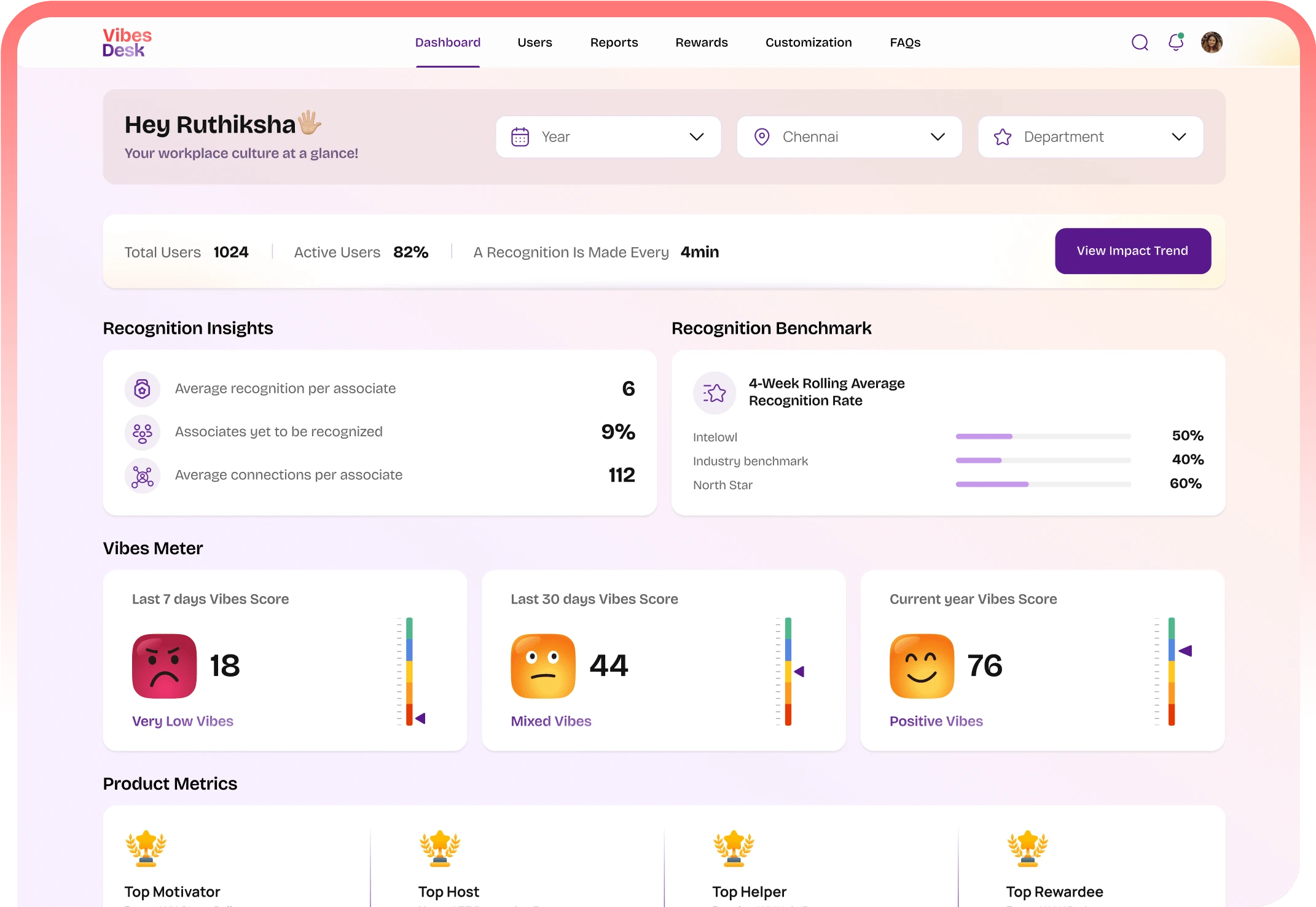Go to the Rewards tab

click(x=702, y=42)
